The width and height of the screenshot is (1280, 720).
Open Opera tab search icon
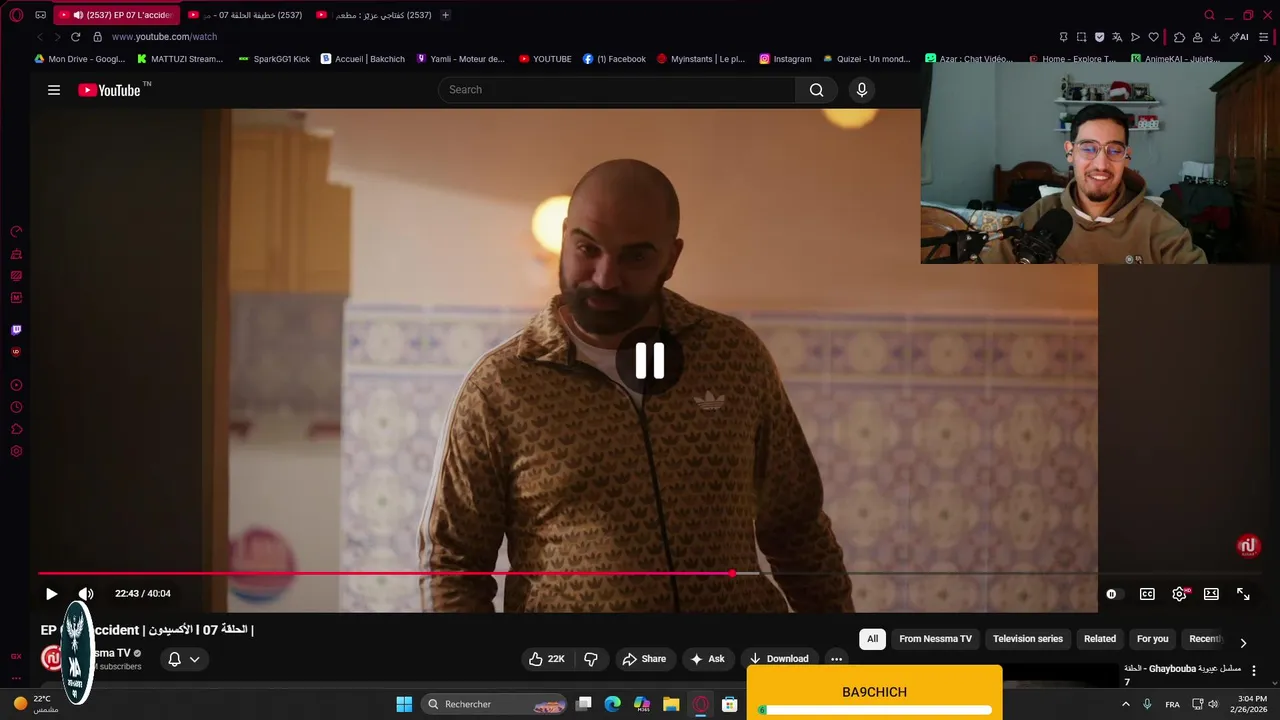[x=1209, y=15]
